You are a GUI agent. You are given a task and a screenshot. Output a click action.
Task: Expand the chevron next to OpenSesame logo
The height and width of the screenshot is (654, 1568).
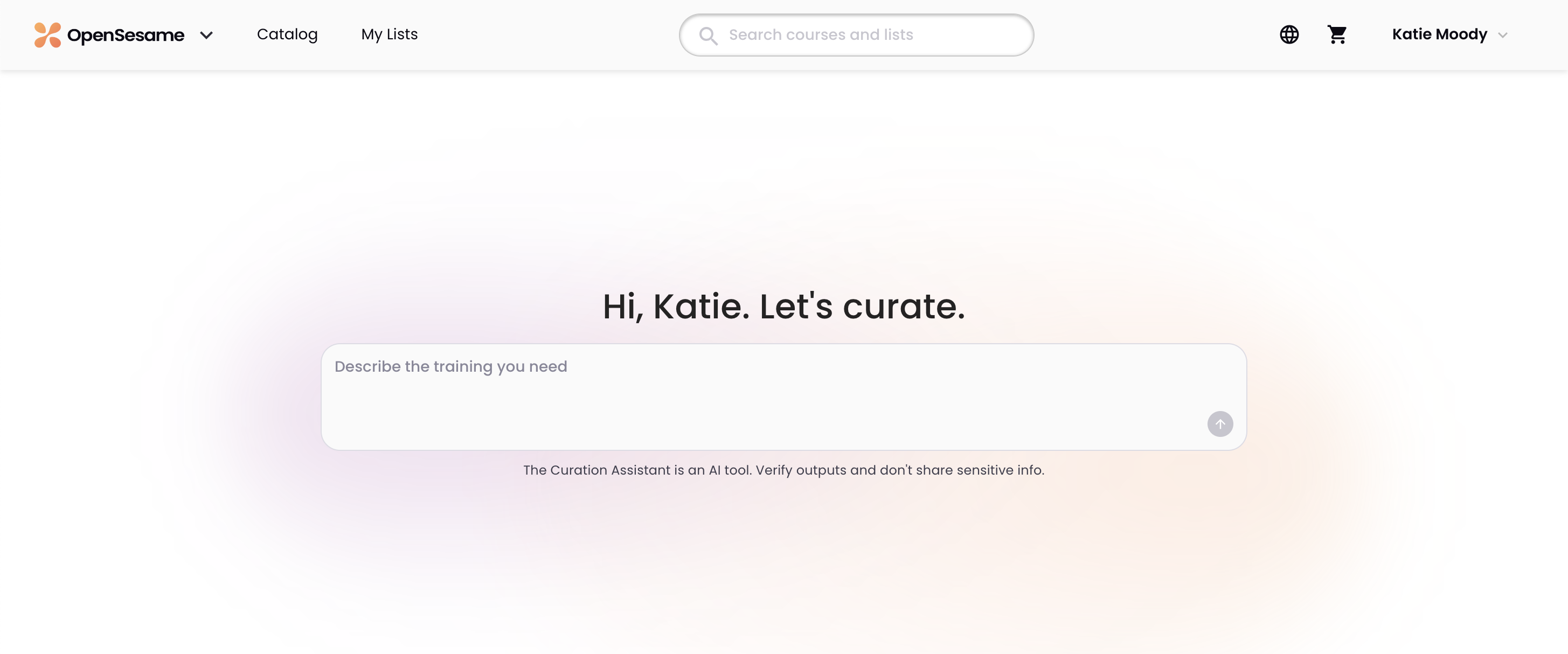206,35
